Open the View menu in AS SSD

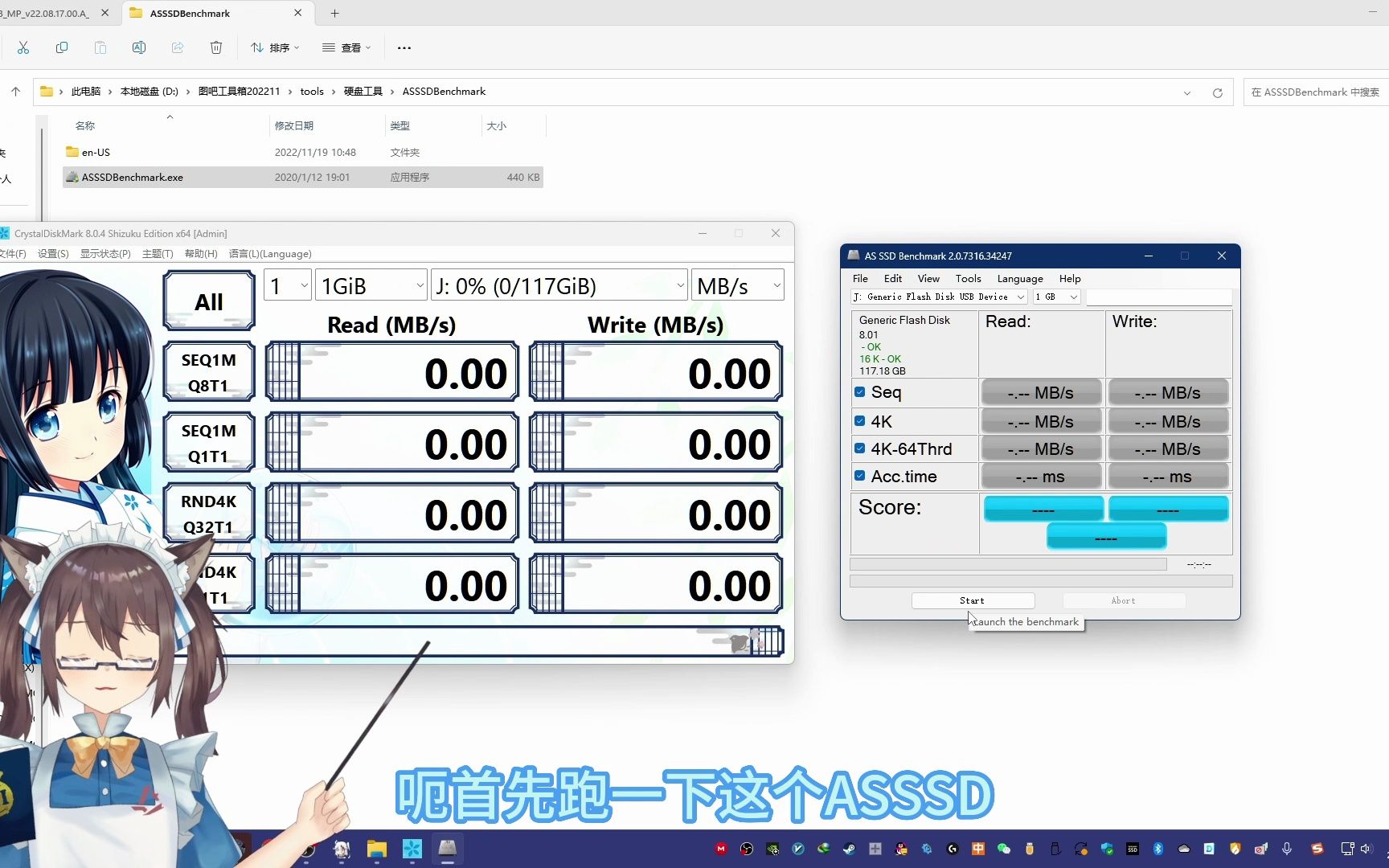click(928, 279)
